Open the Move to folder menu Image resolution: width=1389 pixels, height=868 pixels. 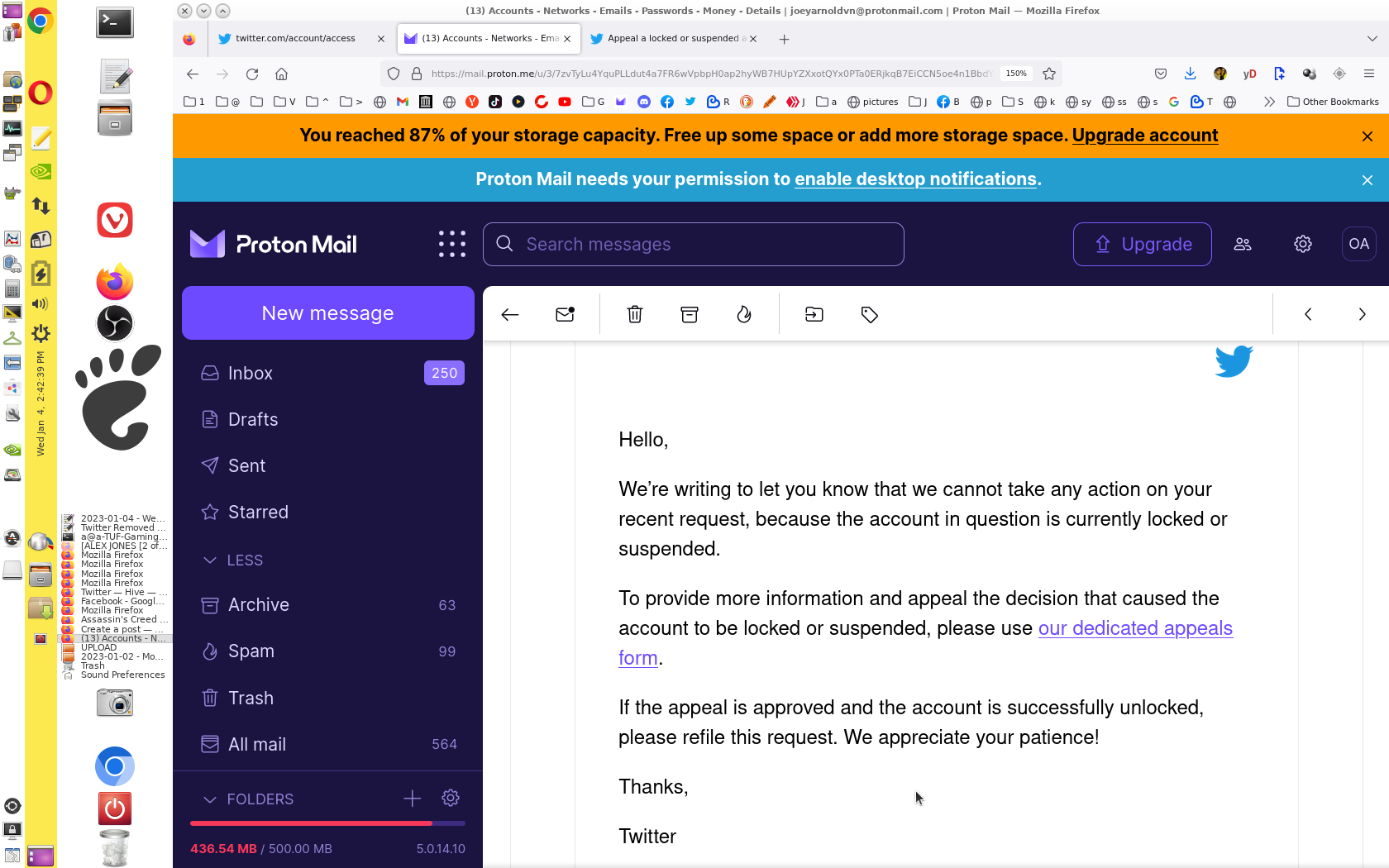[814, 314]
